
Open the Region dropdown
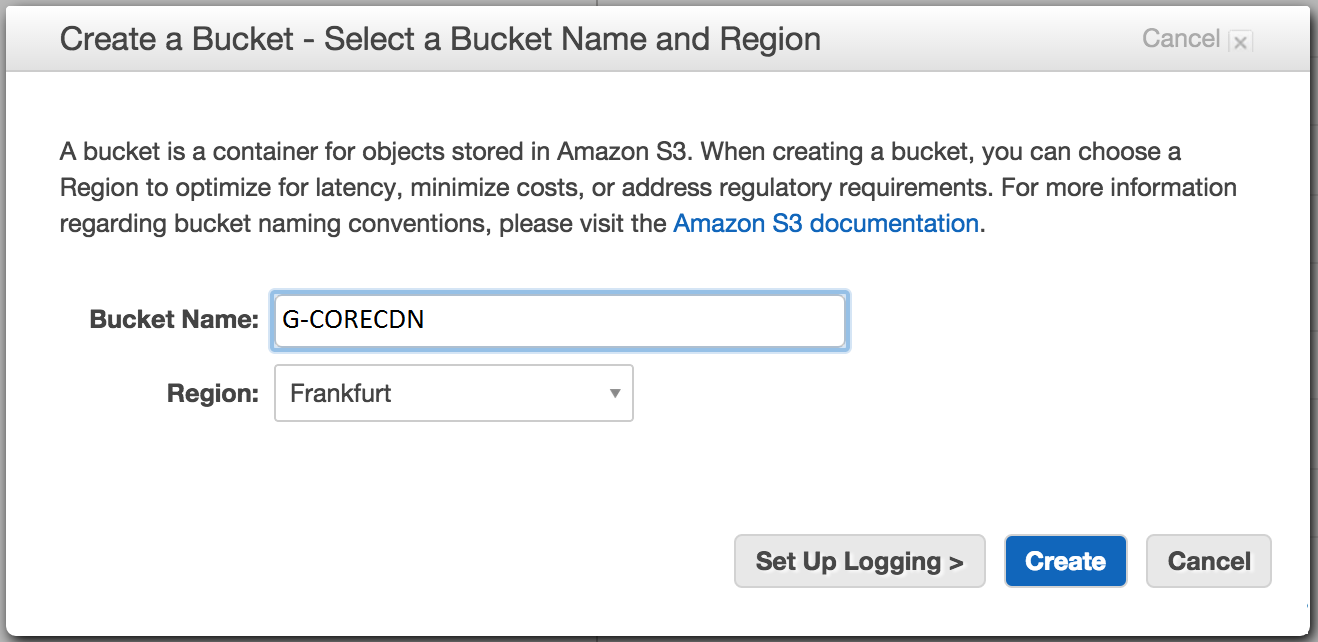453,393
